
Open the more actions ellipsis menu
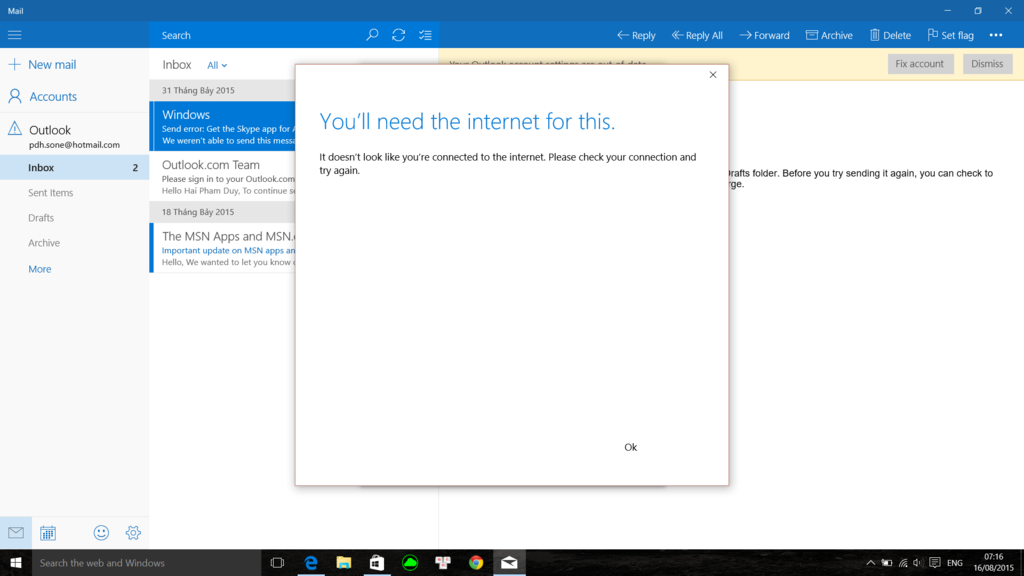tap(996, 35)
